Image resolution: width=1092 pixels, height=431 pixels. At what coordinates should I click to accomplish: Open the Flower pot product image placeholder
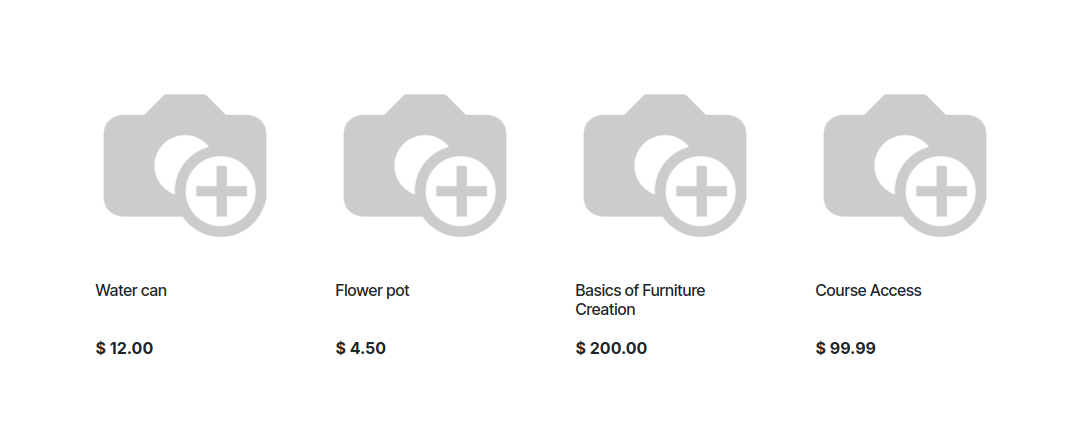425,166
